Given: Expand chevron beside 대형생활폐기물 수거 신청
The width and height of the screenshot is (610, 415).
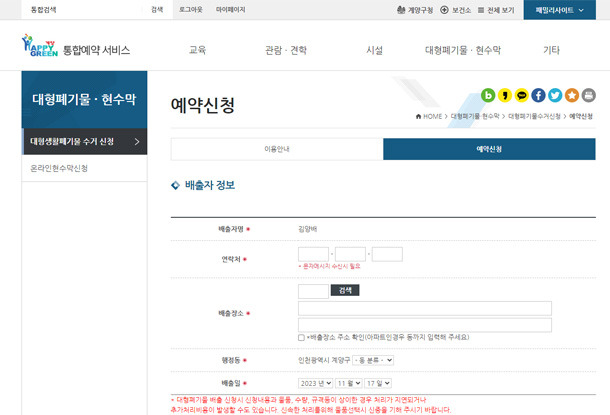Looking at the screenshot, I should 137,142.
